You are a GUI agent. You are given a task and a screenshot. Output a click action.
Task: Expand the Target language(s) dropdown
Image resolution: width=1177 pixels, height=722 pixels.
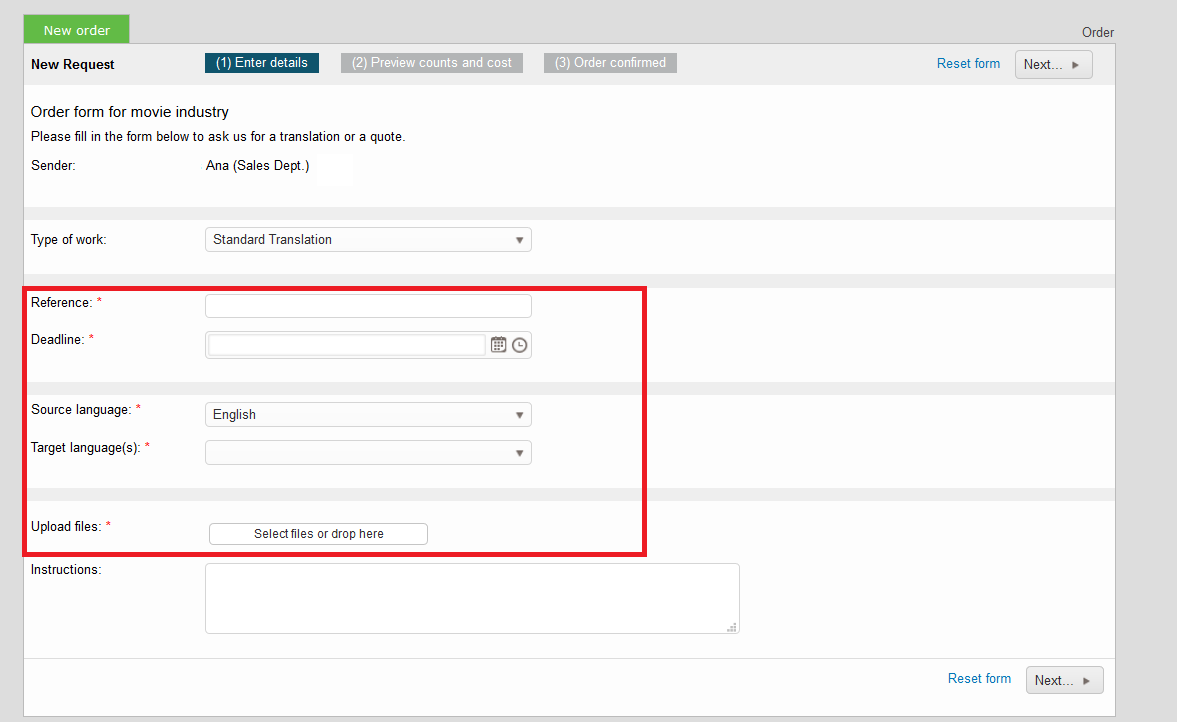368,453
